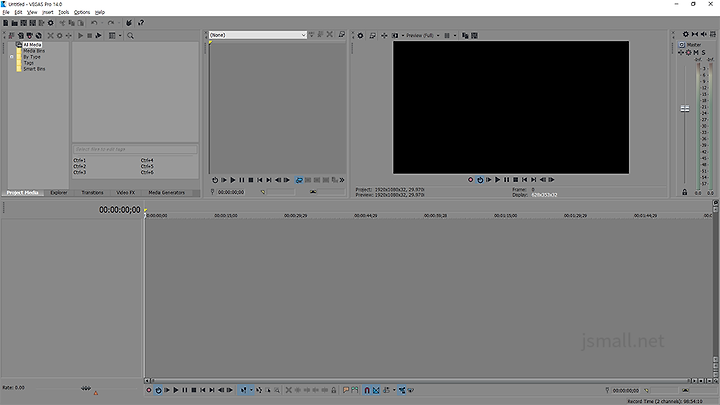Screen dimensions: 720x405
Task: Toggle Master Solo S button
Action: (703, 52)
